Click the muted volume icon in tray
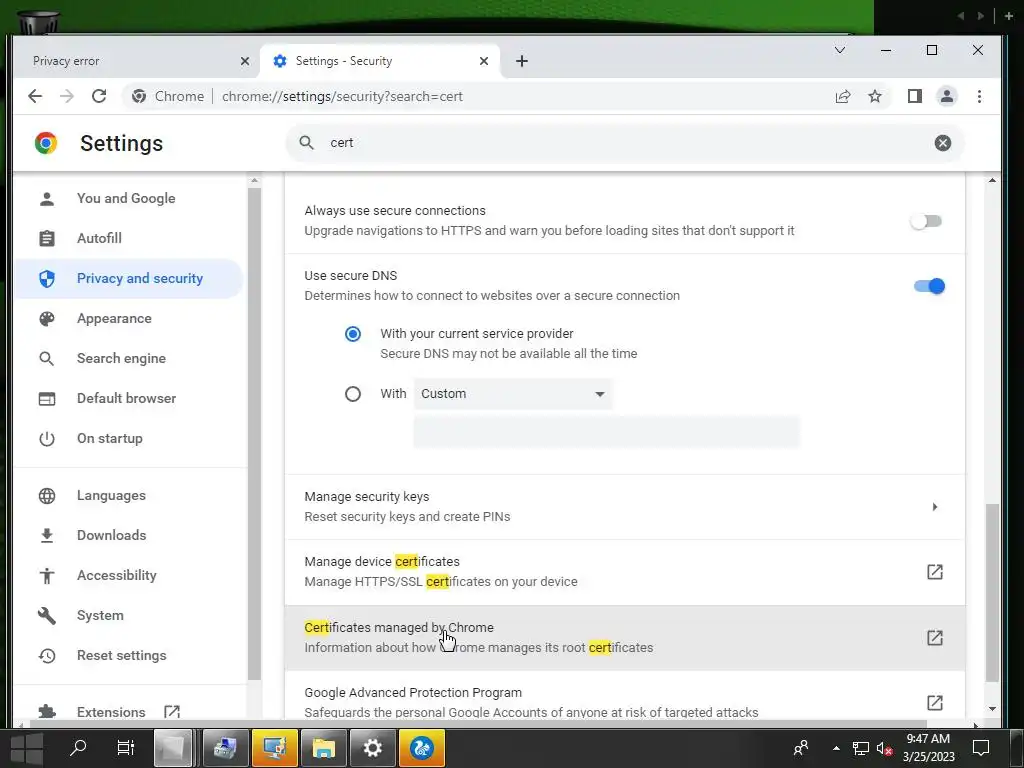The width and height of the screenshot is (1024, 768). point(884,748)
